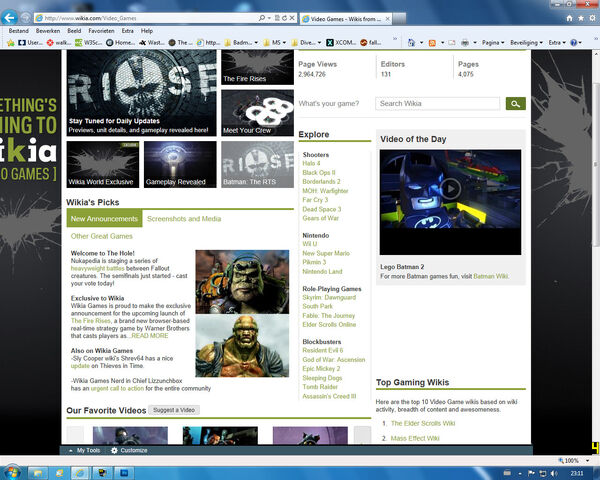The width and height of the screenshot is (600, 480).
Task: Open the Other Great Games tab
Action: click(102, 236)
